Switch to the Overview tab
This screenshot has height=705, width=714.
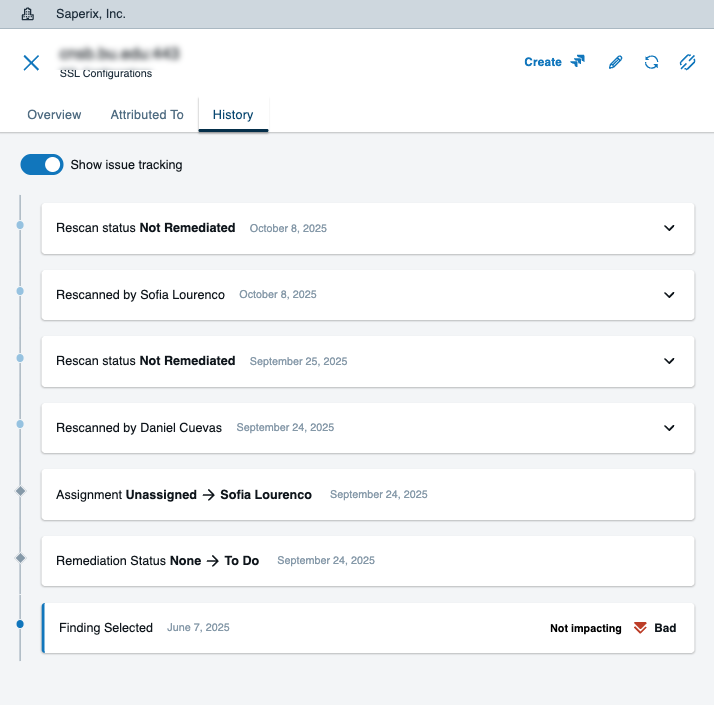pyautogui.click(x=54, y=115)
